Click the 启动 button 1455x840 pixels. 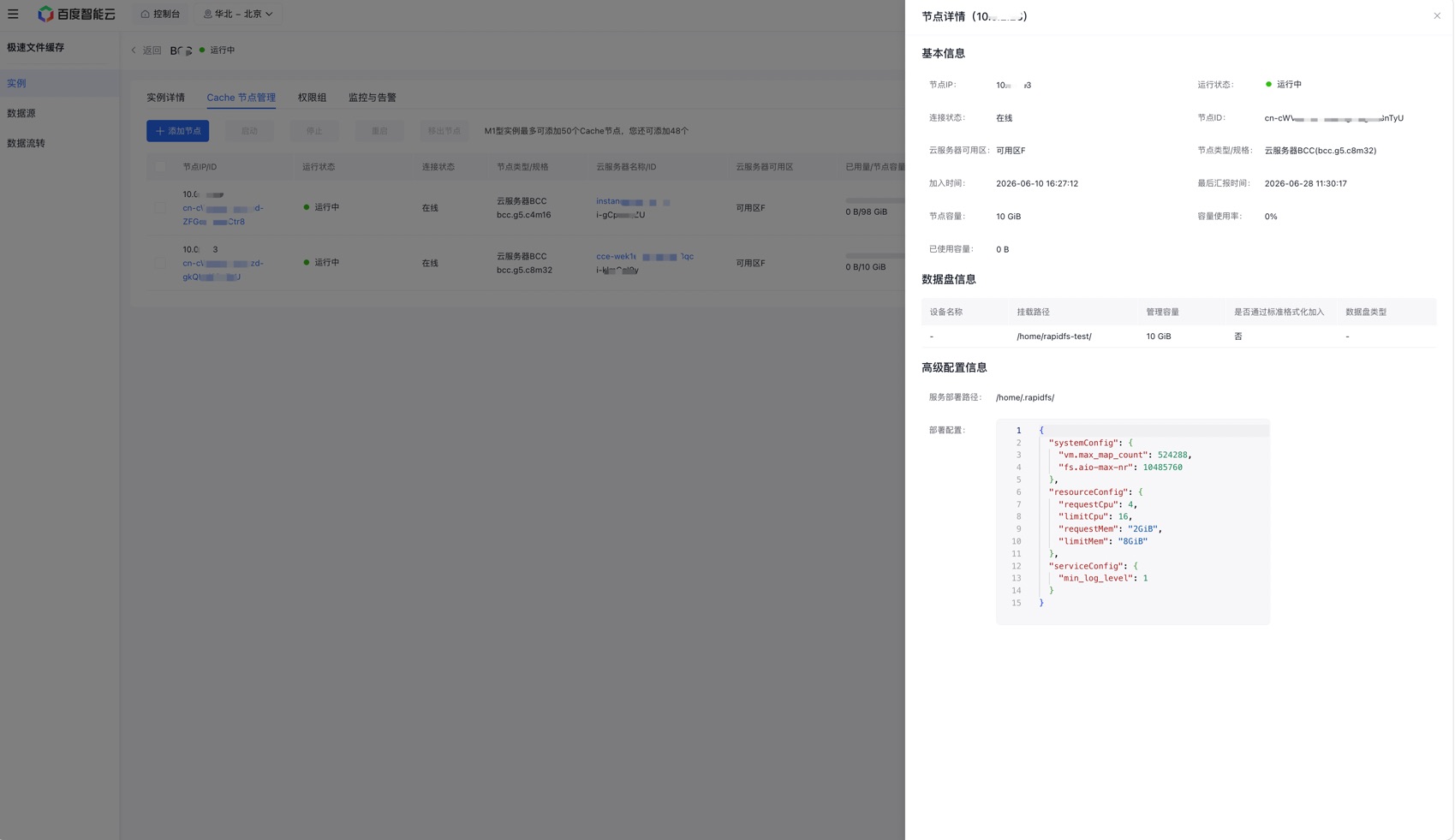[x=249, y=131]
